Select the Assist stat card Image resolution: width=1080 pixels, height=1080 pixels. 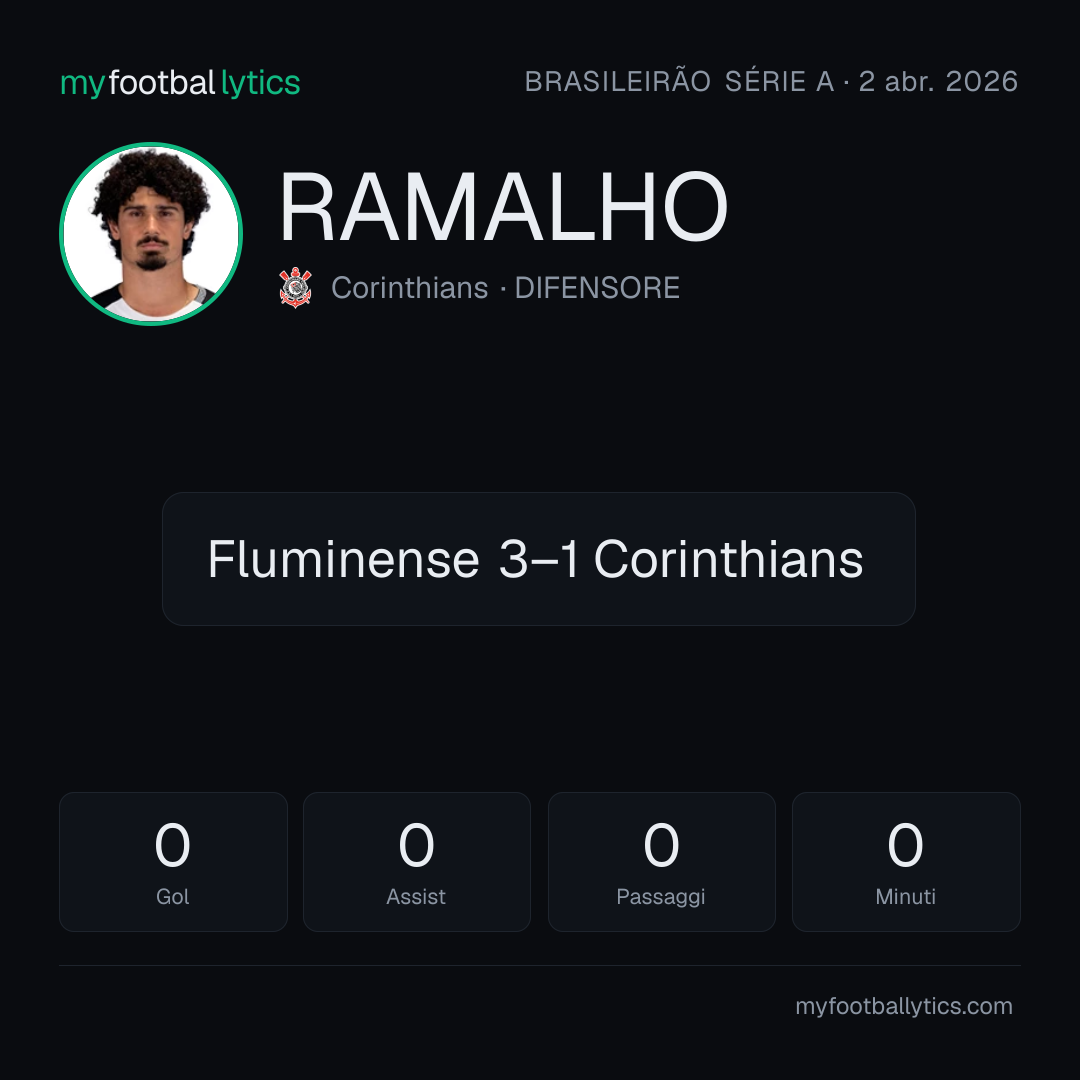(x=417, y=862)
